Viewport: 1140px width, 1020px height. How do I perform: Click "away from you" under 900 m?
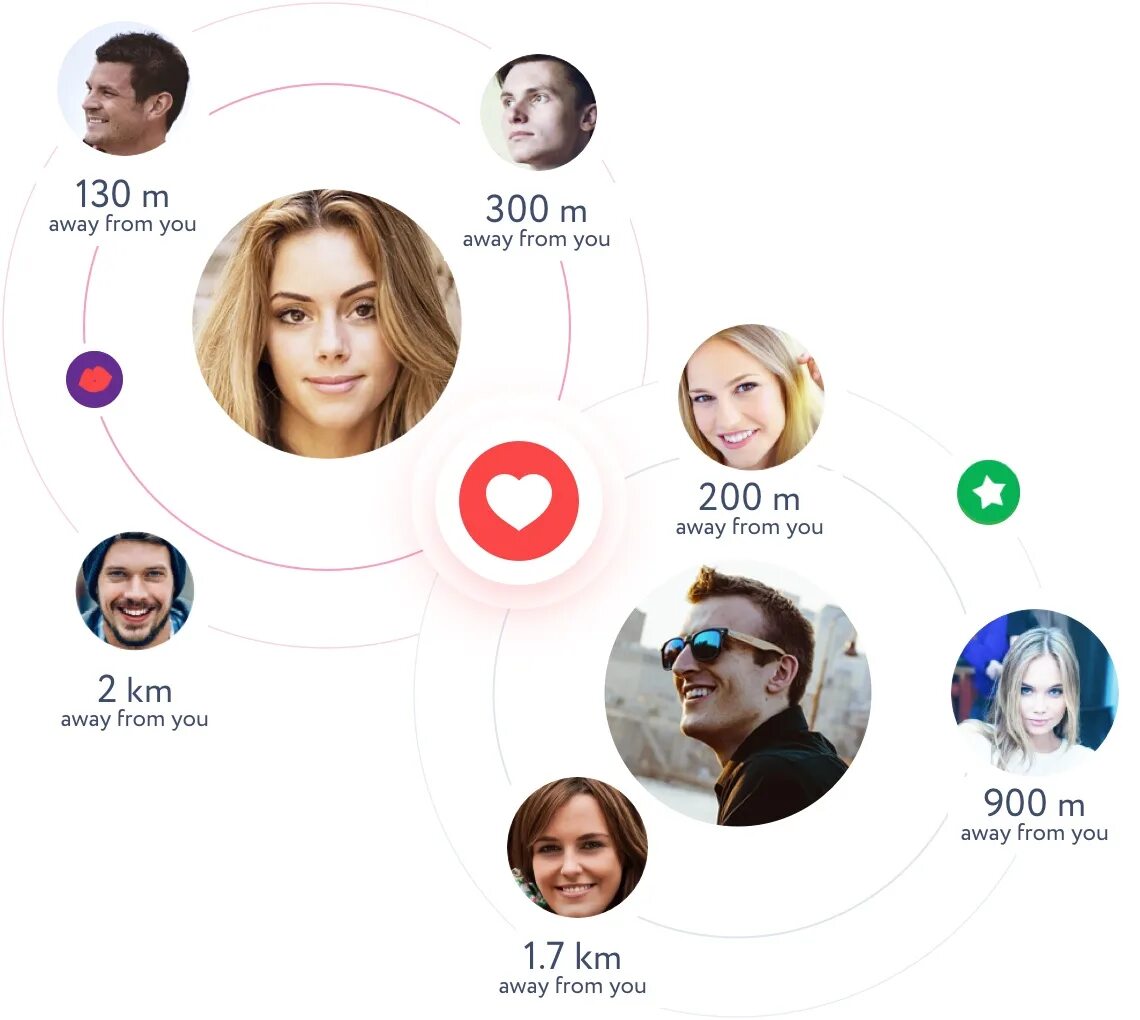(x=1035, y=833)
